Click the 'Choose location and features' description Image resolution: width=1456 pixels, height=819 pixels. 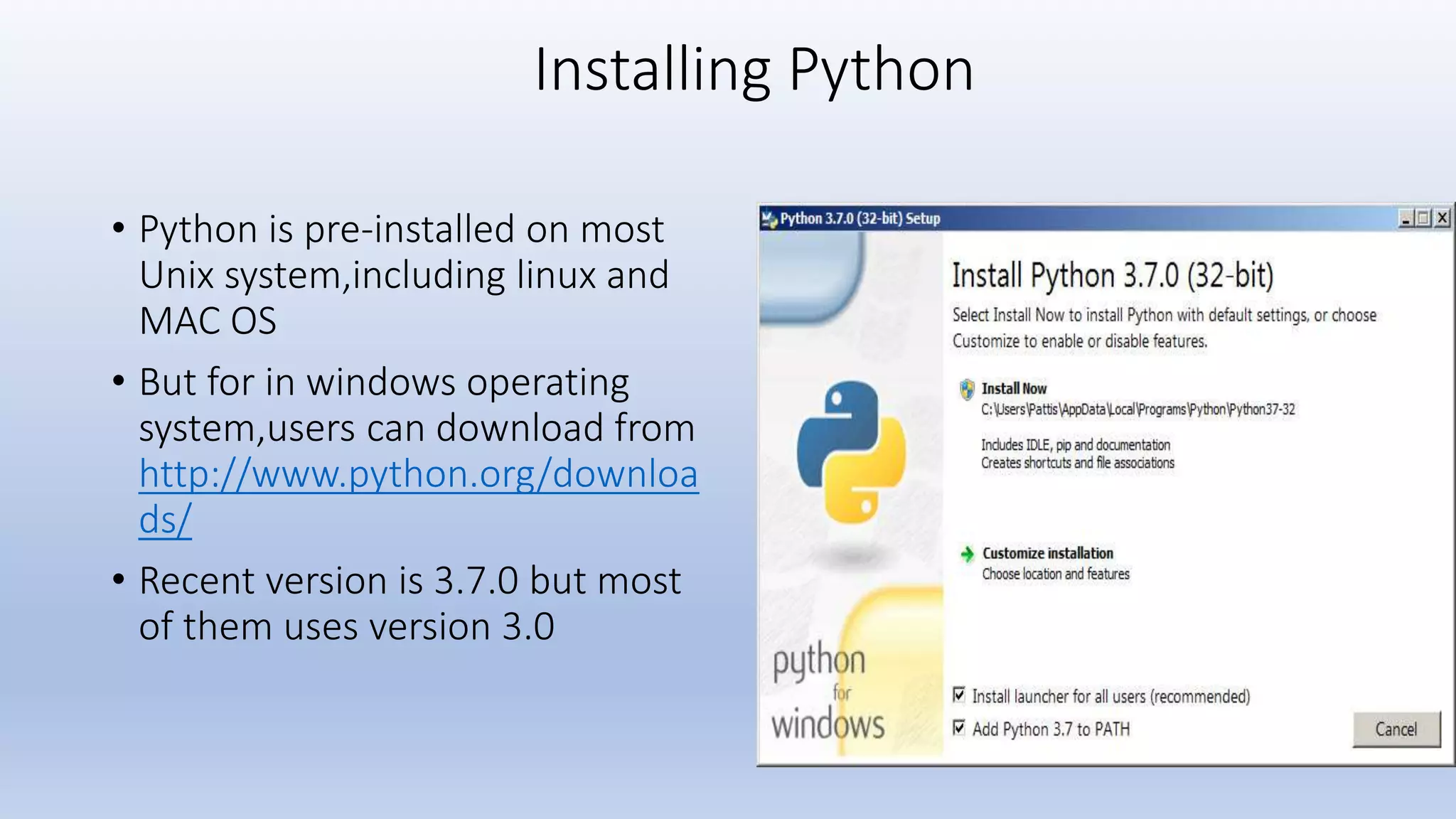(x=1056, y=574)
